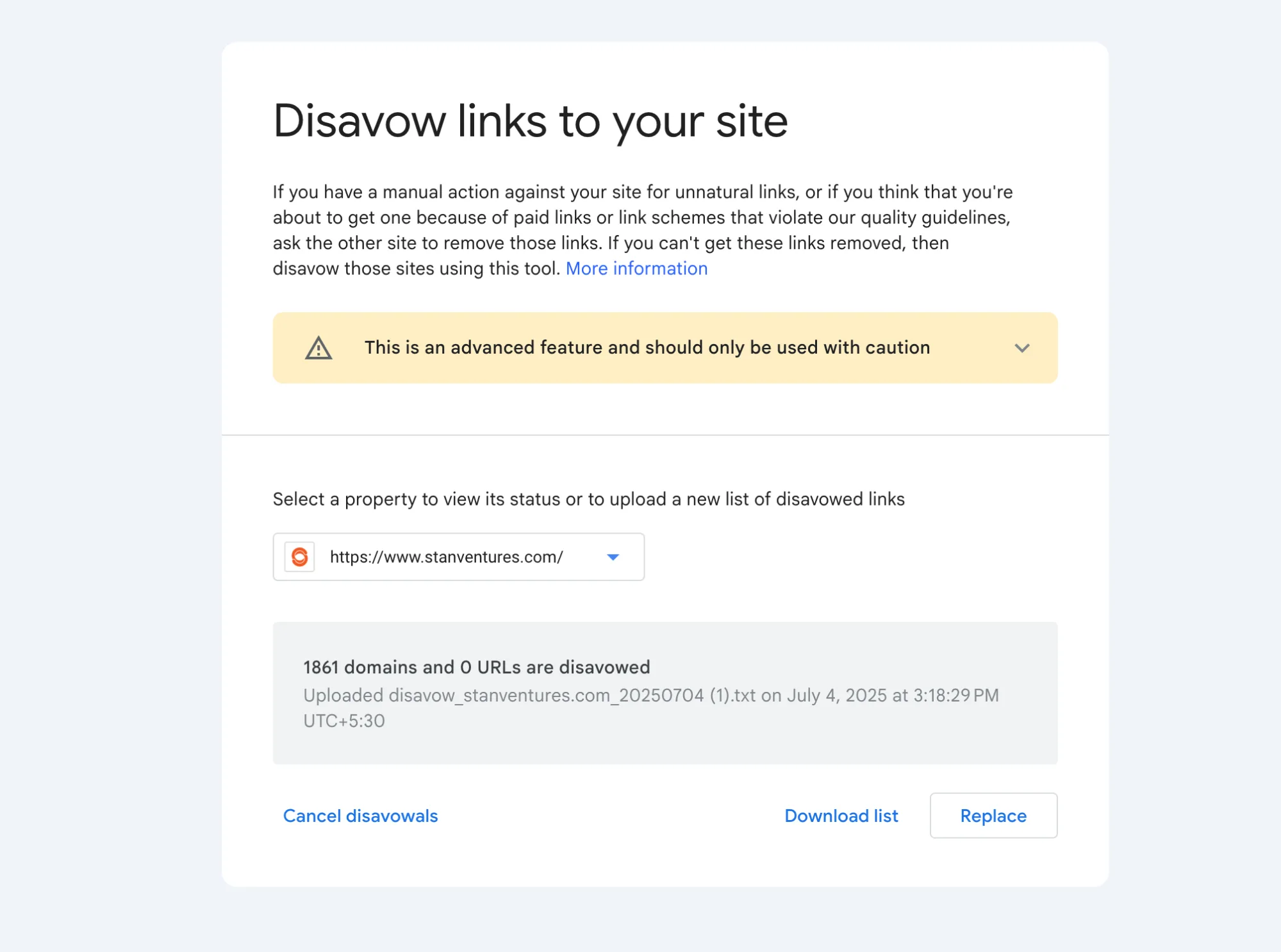This screenshot has height=952, width=1281.
Task: Click Download list
Action: [841, 816]
